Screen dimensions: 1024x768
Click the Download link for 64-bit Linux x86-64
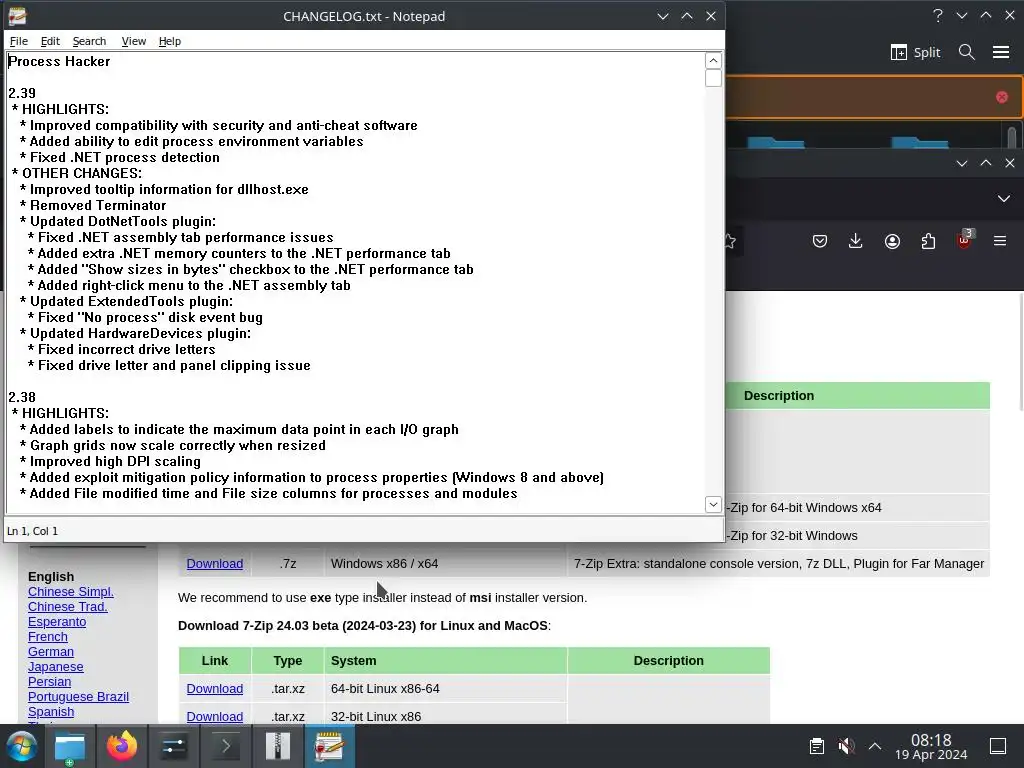click(215, 689)
